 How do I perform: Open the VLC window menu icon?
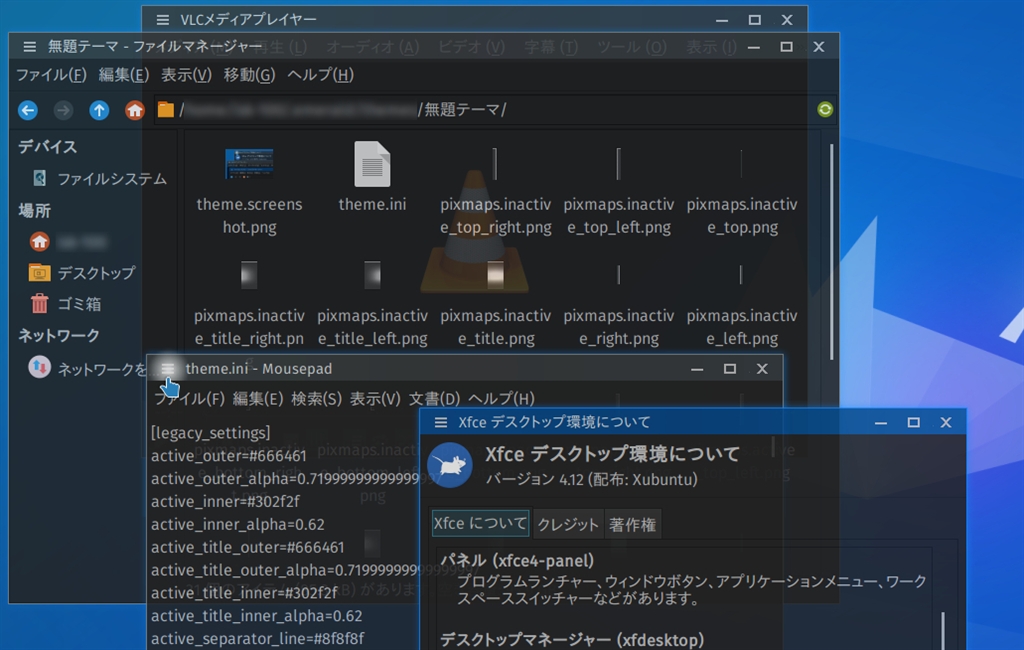(x=163, y=20)
